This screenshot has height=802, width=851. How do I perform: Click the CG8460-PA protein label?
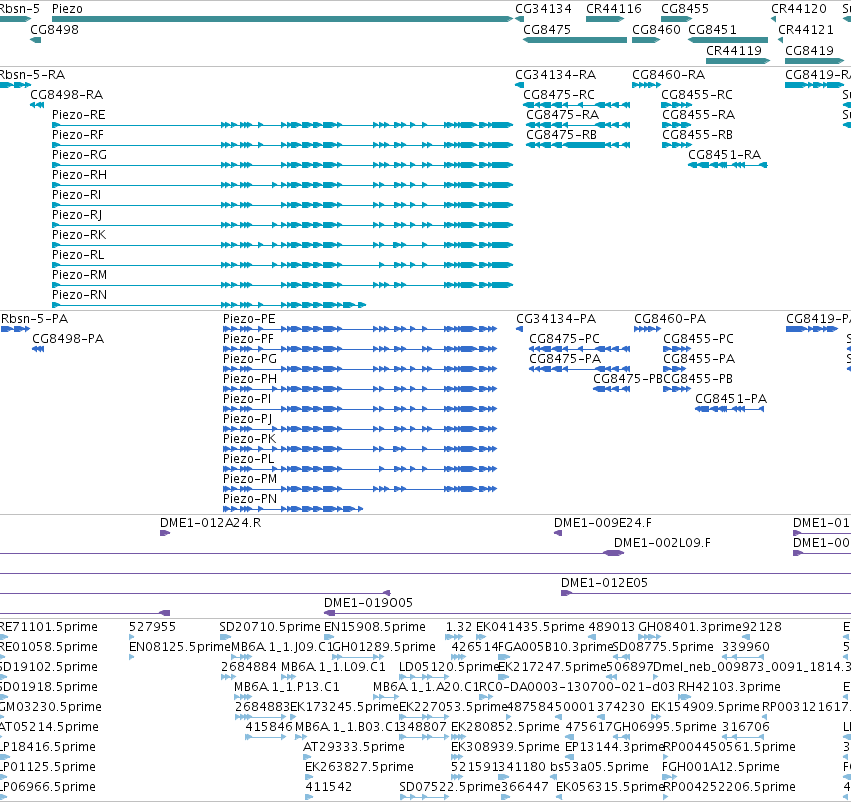[670, 319]
